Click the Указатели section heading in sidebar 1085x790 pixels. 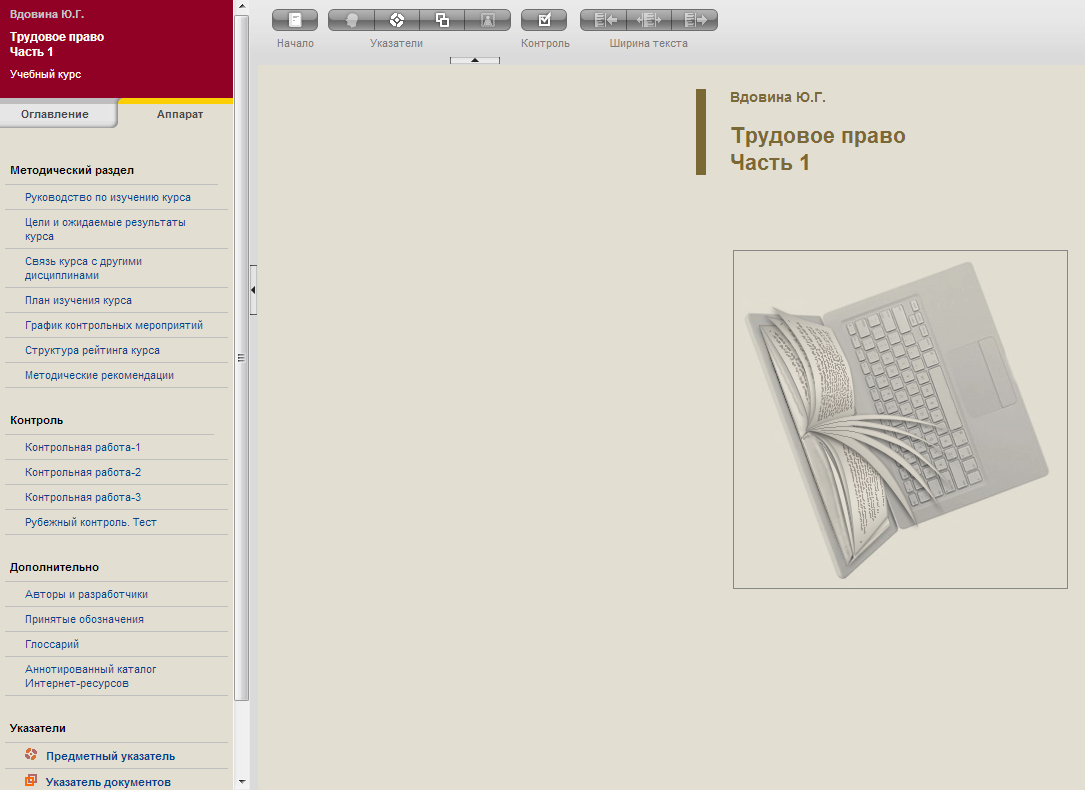38,728
